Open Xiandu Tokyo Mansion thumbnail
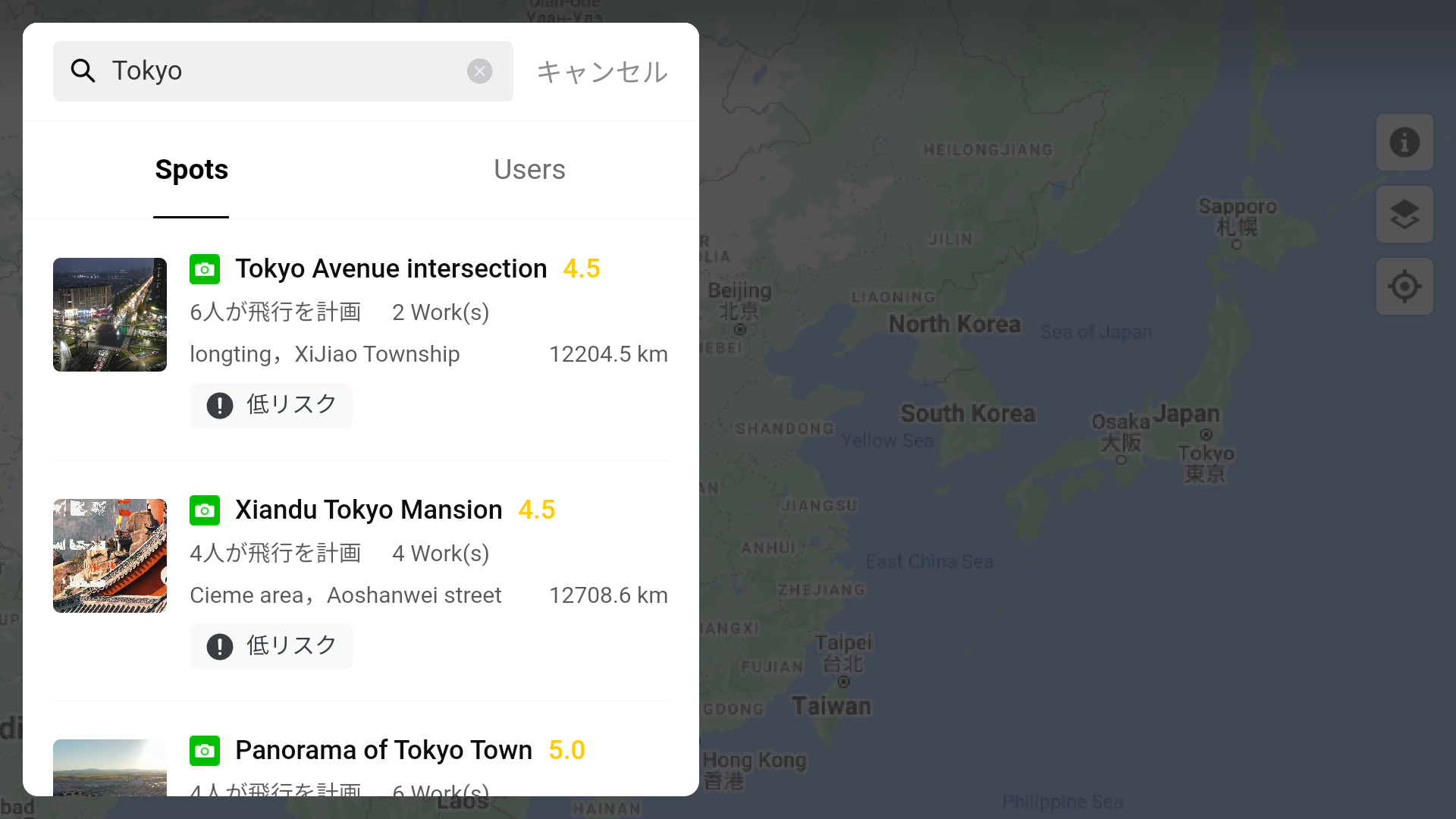The image size is (1456, 819). tap(110, 556)
